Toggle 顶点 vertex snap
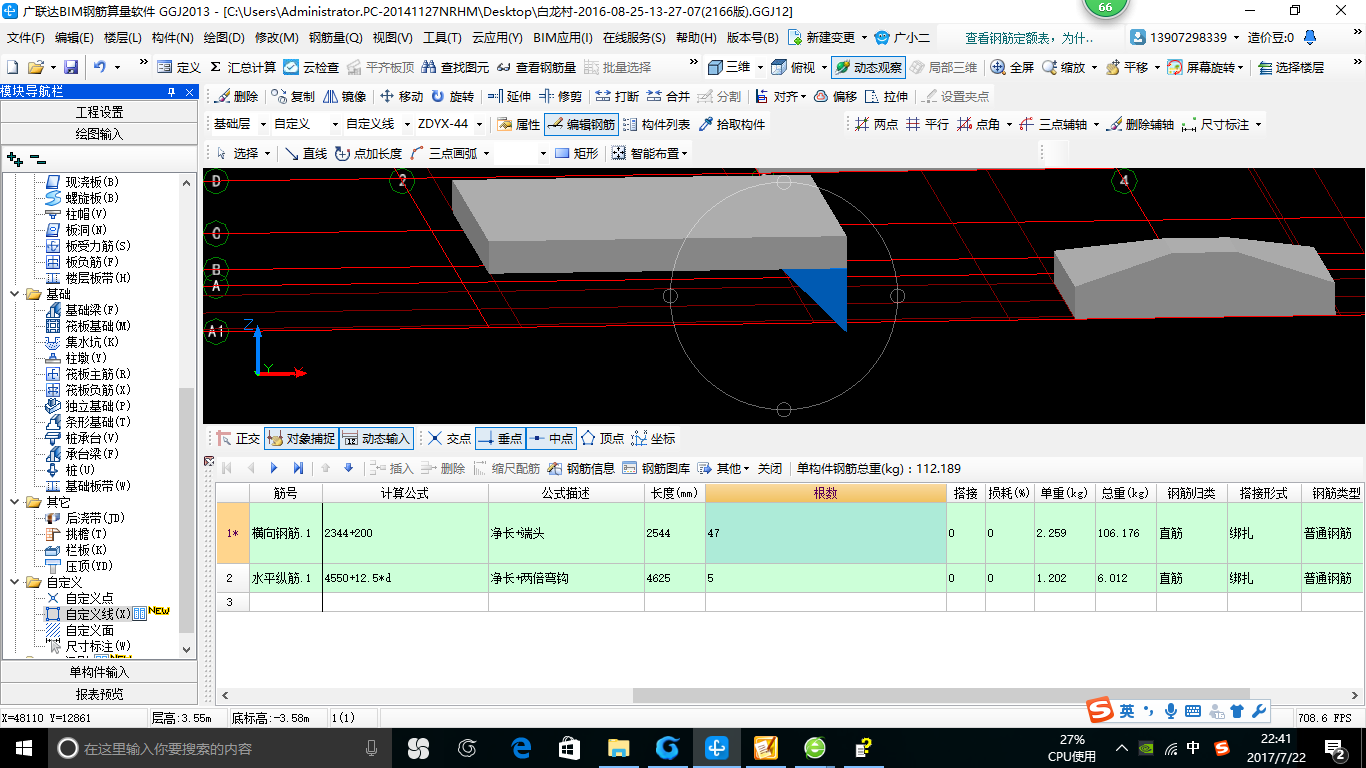The width and height of the screenshot is (1366, 768). (x=602, y=439)
